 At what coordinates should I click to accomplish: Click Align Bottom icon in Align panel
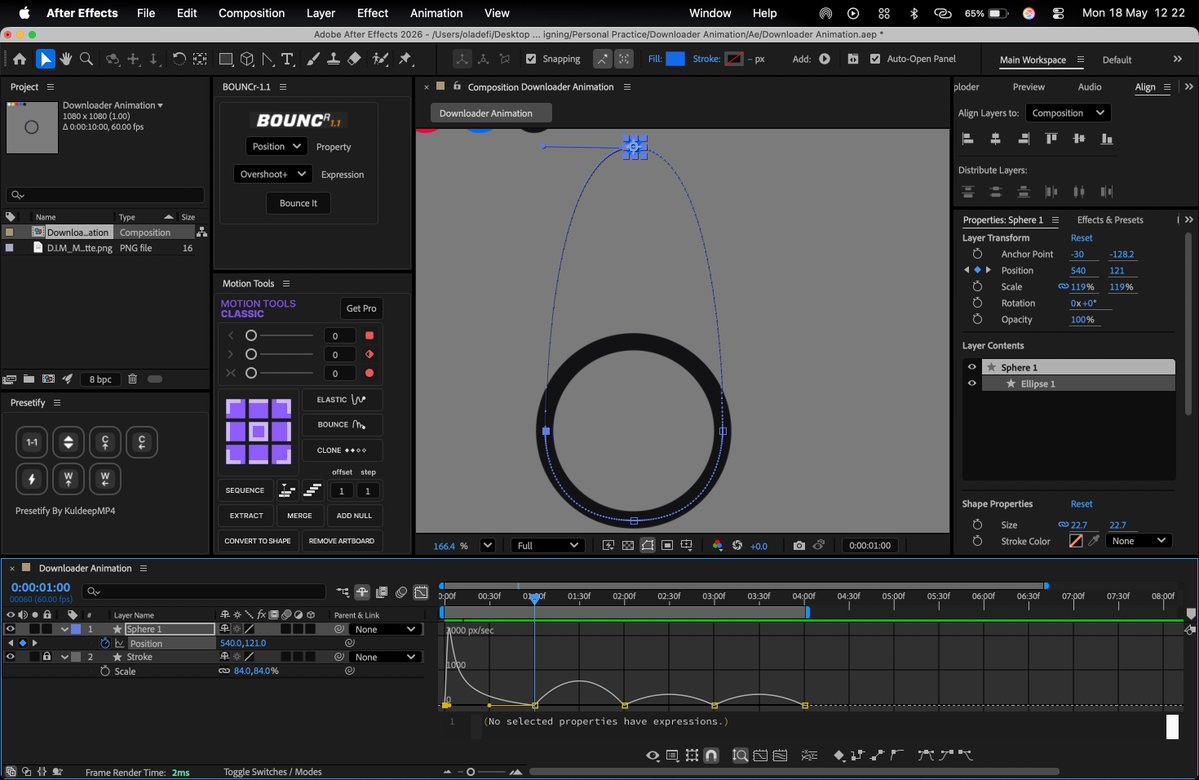[x=1106, y=138]
